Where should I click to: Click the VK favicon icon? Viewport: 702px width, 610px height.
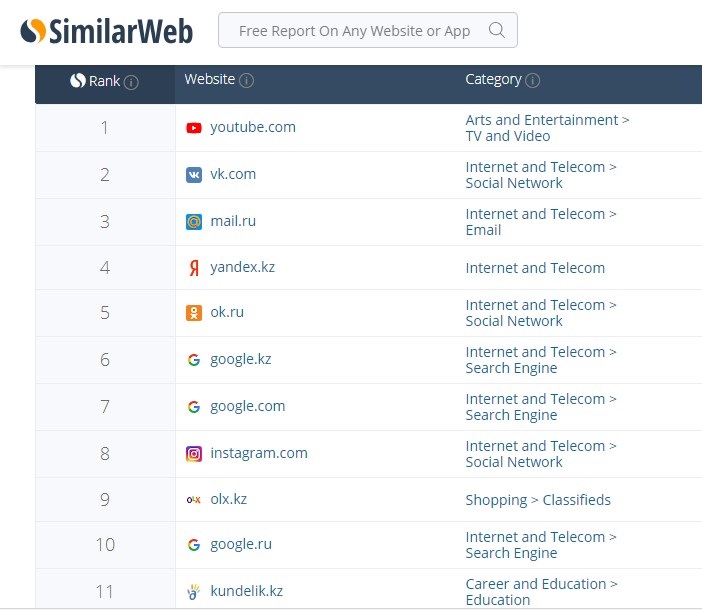(194, 175)
